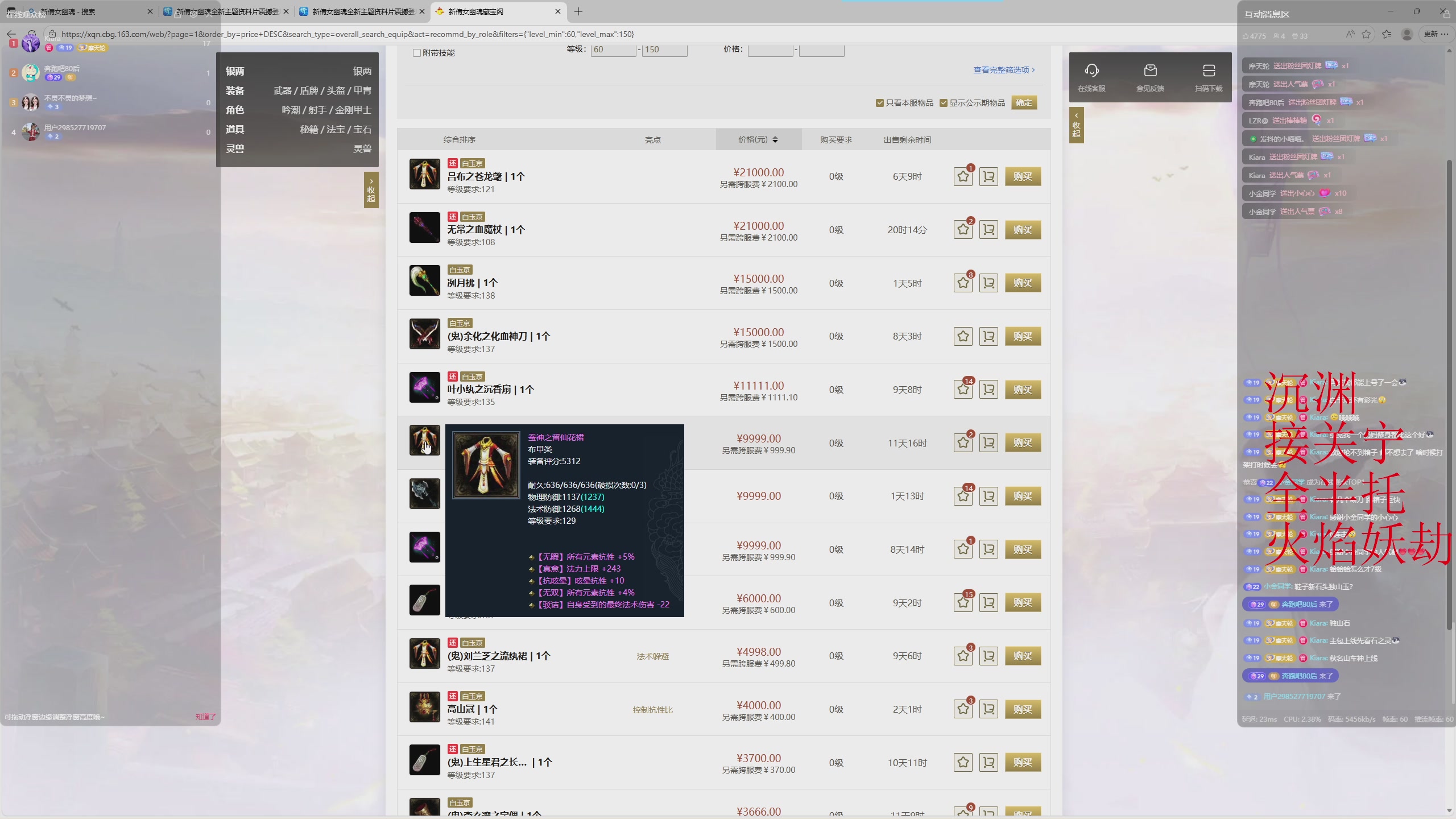This screenshot has width=1456, height=819.
Task: Click the online customer service headset icon
Action: (1091, 71)
